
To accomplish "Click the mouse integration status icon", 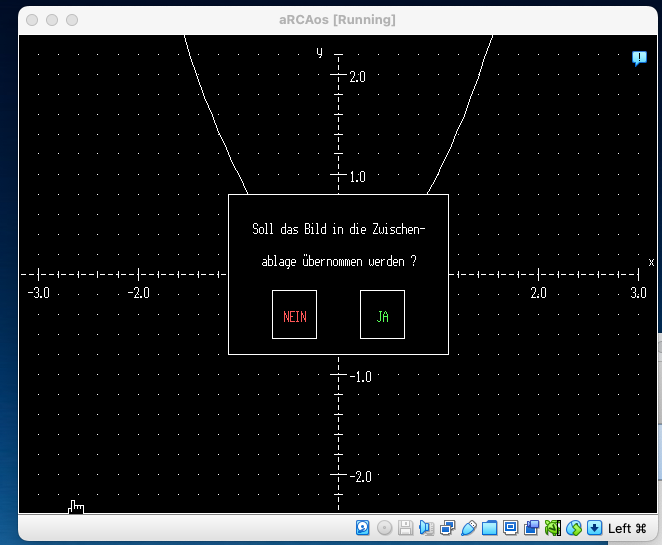I will [x=573, y=527].
